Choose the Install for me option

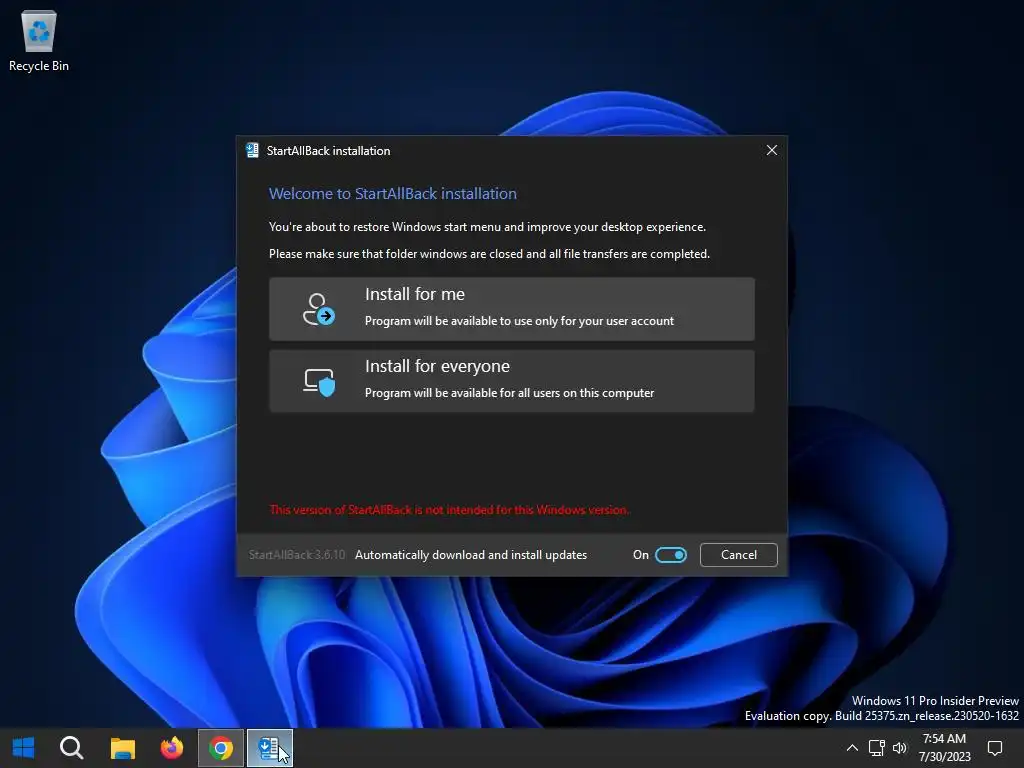coord(511,309)
